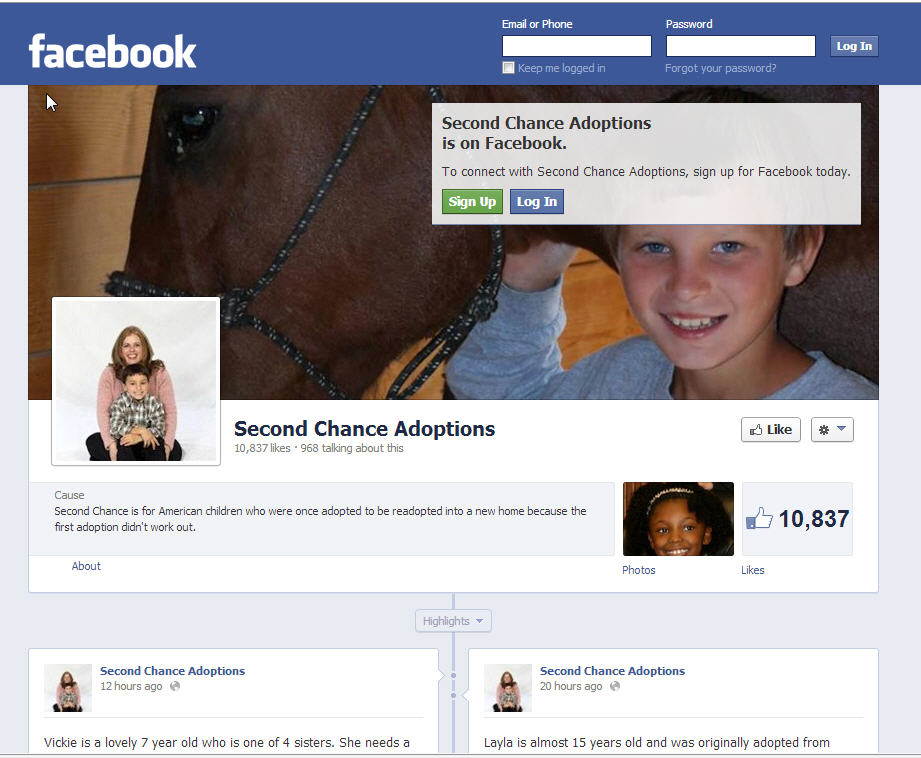
Task: Toggle the Keep me logged in checkbox
Action: point(509,68)
